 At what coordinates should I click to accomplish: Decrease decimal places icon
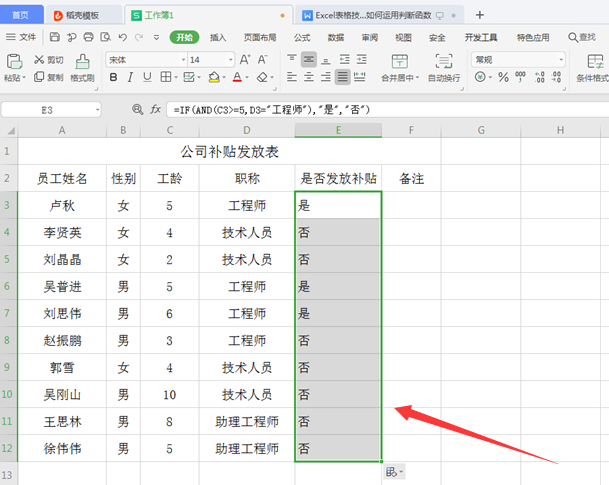point(557,77)
